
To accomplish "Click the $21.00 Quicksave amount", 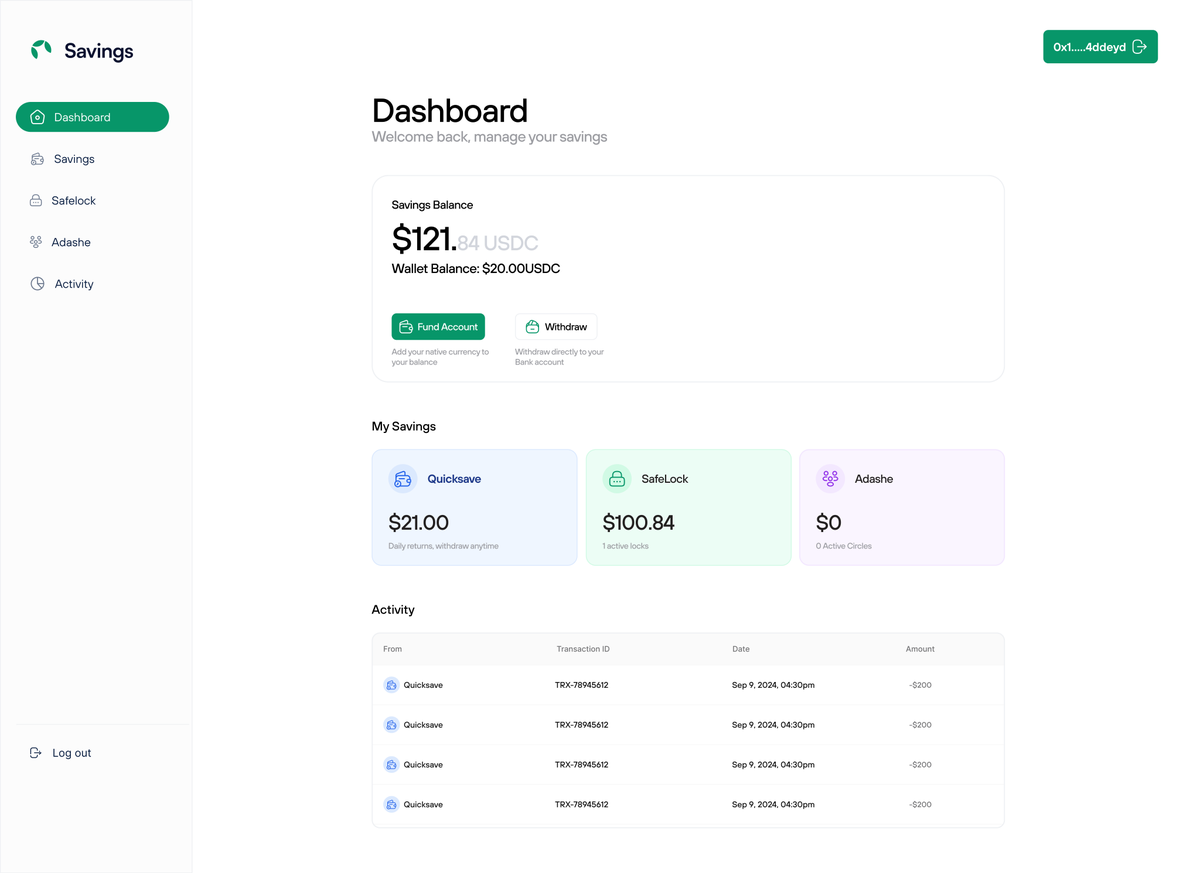I will click(x=419, y=522).
